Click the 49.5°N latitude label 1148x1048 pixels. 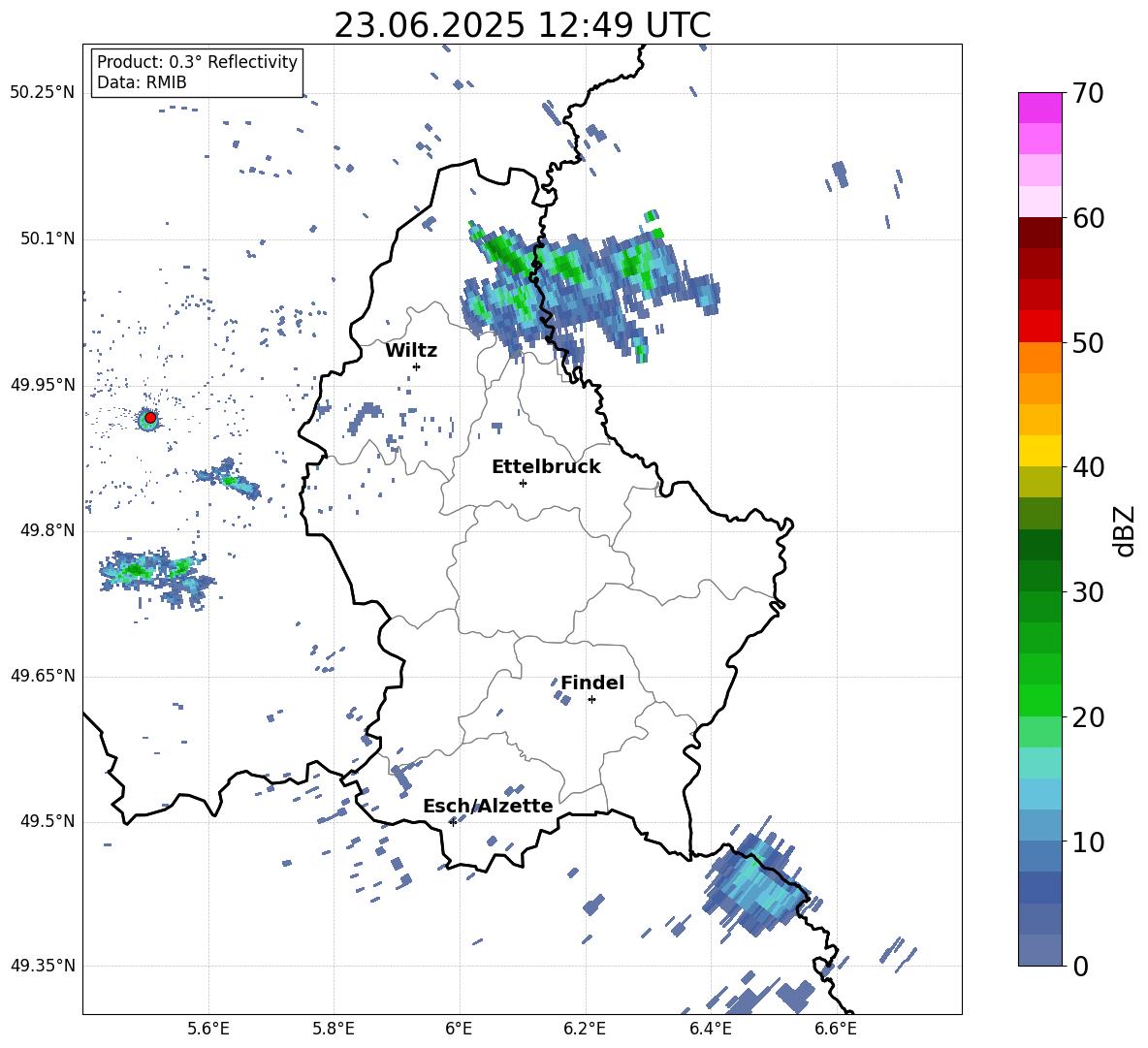tap(48, 821)
